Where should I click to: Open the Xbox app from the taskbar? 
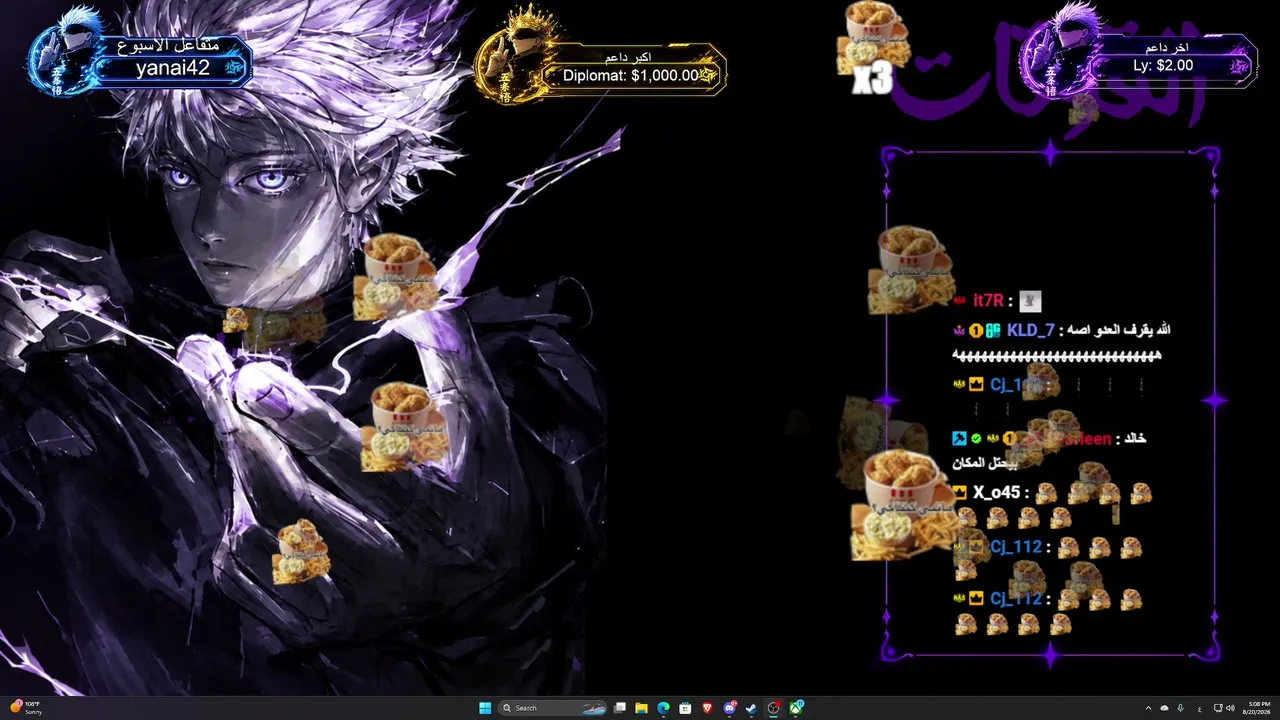tap(796, 708)
